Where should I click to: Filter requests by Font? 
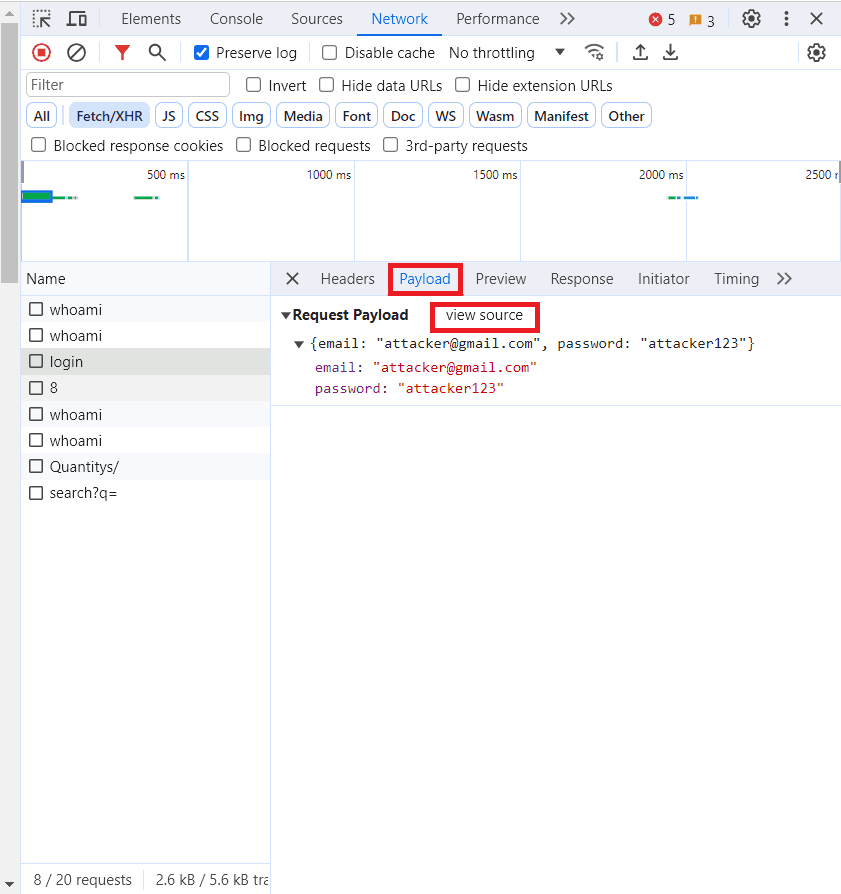click(x=357, y=116)
